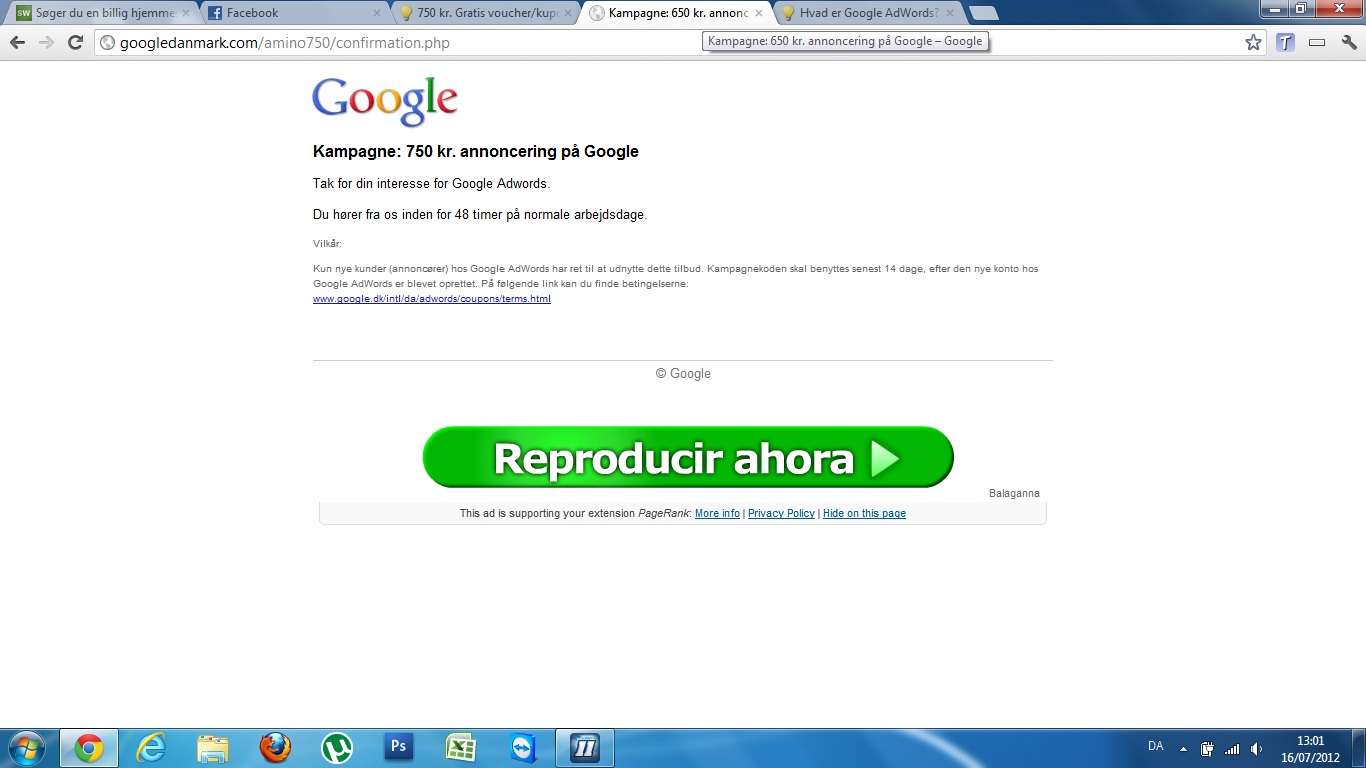Click the 'Vilkår:' label
Image resolution: width=1366 pixels, height=768 pixels.
327,244
